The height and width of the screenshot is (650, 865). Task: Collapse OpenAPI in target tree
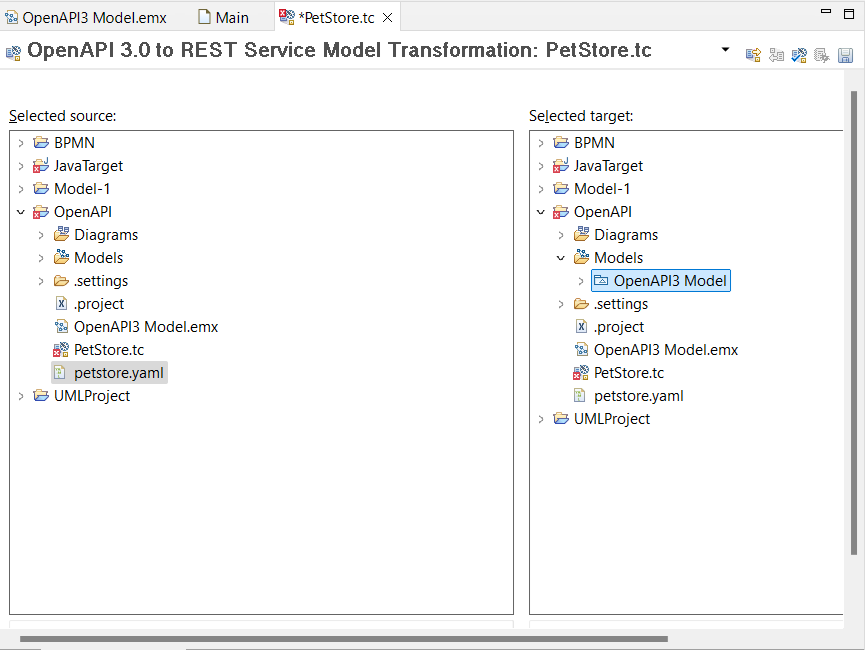click(541, 212)
